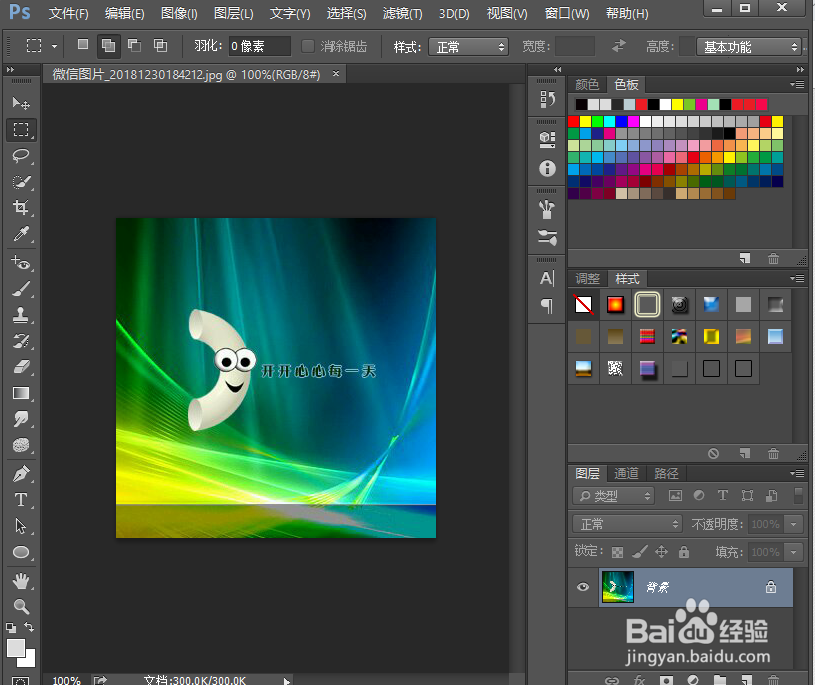Select the Horizontal Type tool
Screen dimensions: 815x685
[x=21, y=500]
